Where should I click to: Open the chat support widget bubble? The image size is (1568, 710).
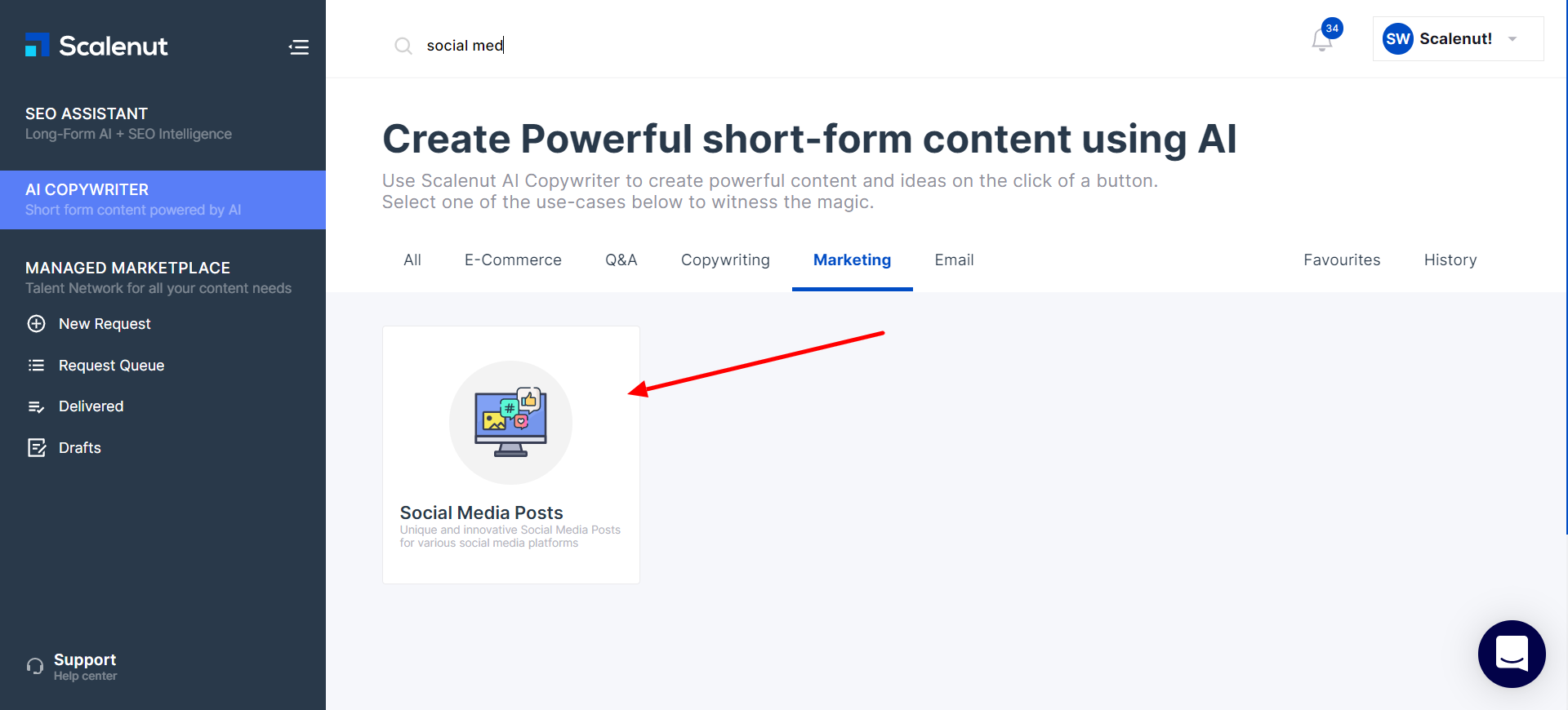point(1512,654)
